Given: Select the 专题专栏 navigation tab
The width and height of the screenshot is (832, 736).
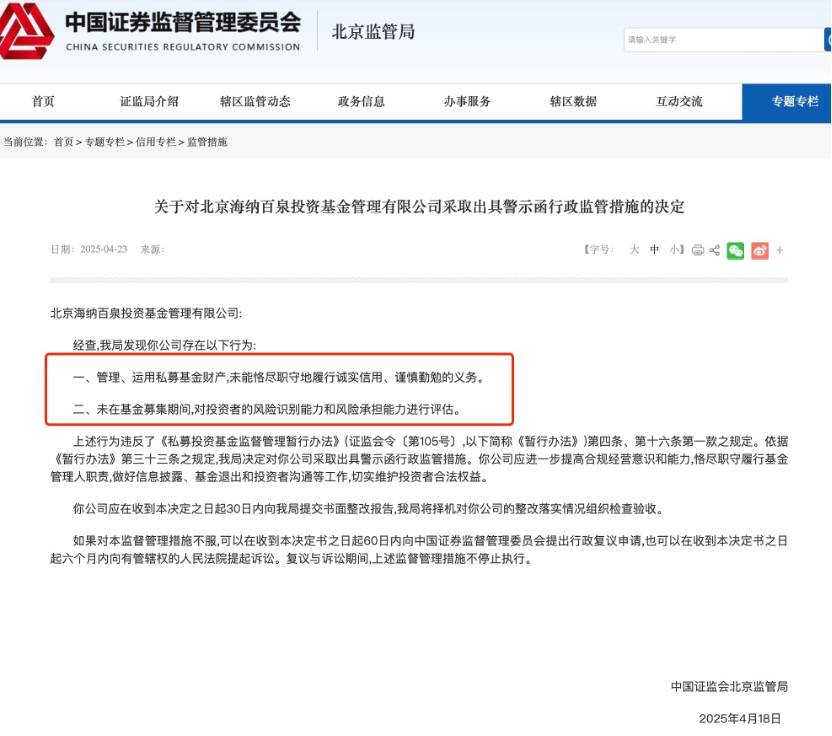Looking at the screenshot, I should click(786, 102).
